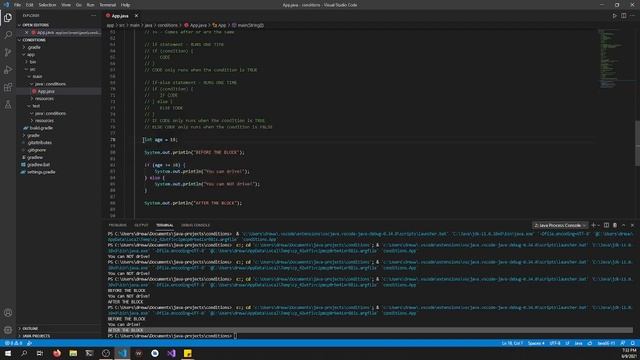Open the View menu

click(66, 5)
